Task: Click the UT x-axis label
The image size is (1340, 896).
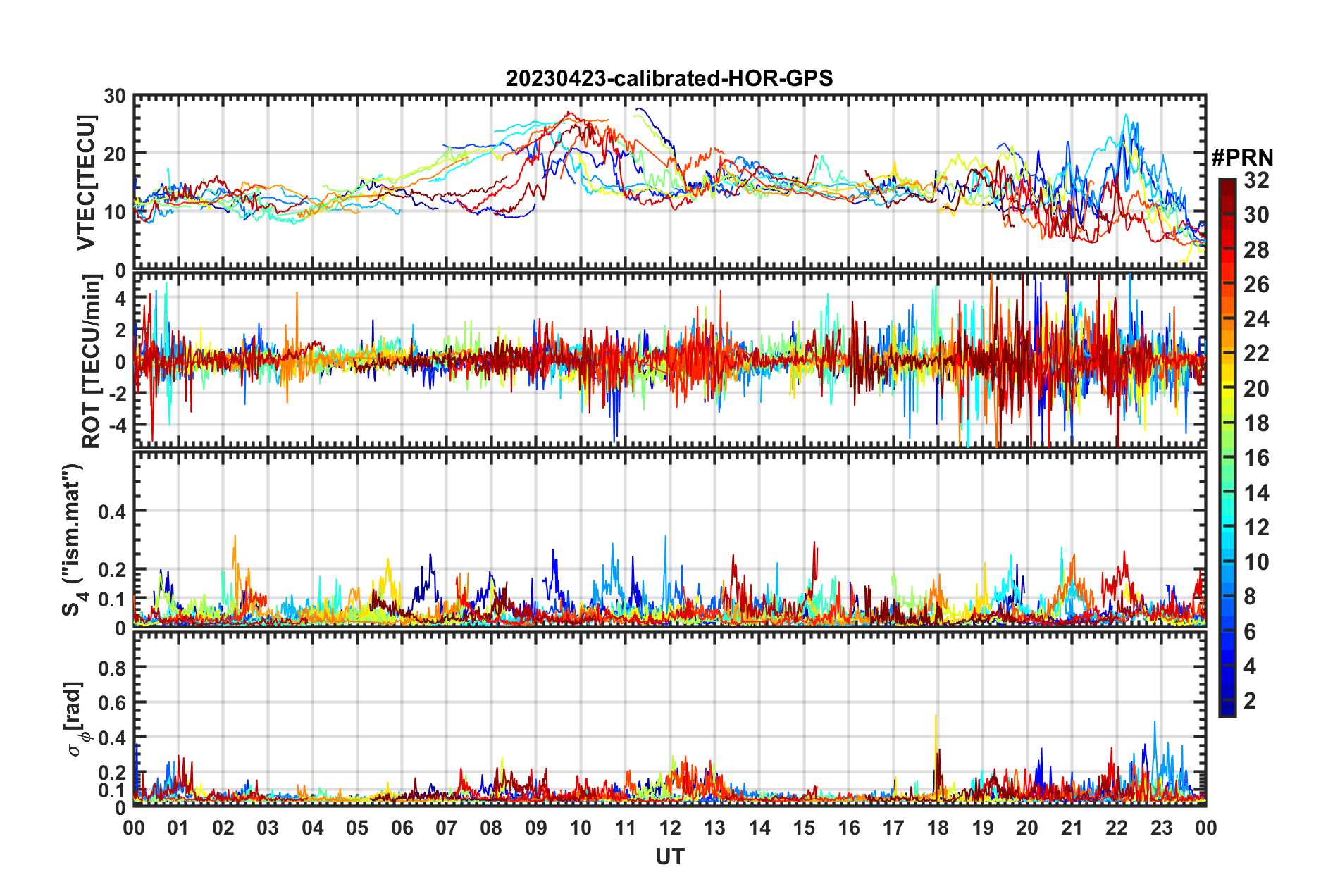Action: (670, 857)
